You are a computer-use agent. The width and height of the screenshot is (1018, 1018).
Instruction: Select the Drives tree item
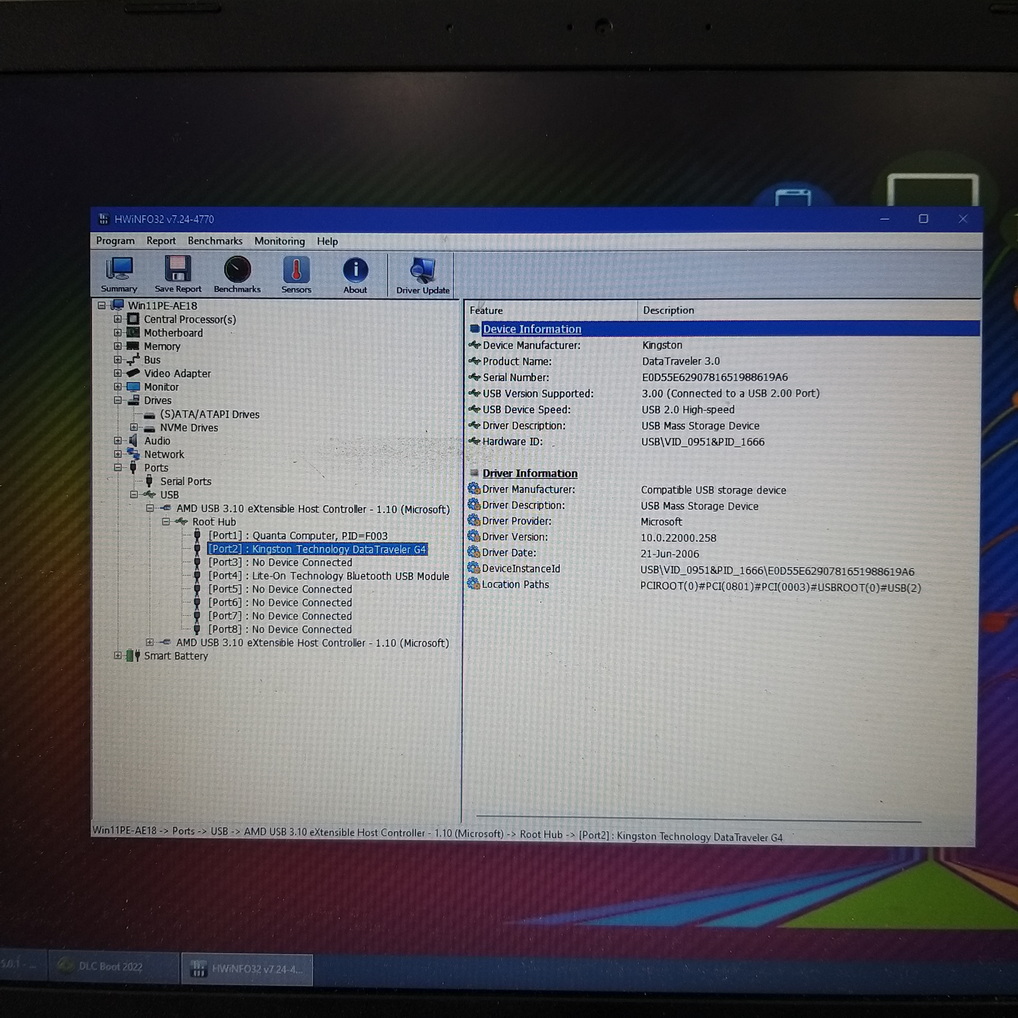(x=158, y=401)
